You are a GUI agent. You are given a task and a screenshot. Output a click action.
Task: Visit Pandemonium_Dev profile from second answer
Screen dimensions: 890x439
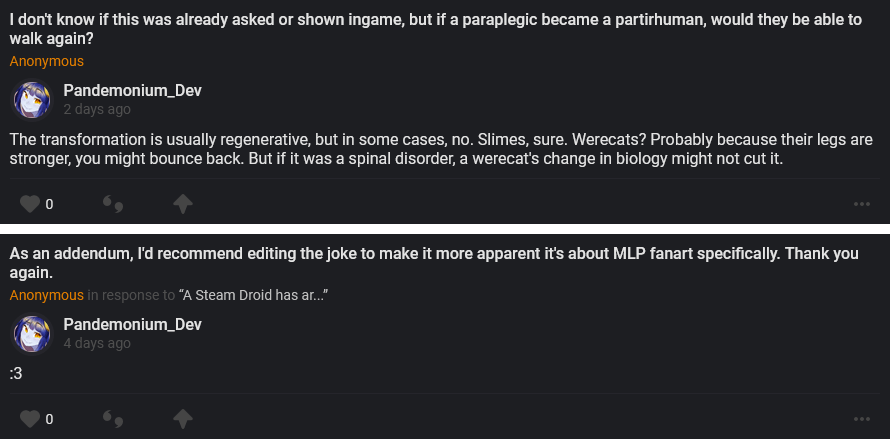click(x=132, y=325)
